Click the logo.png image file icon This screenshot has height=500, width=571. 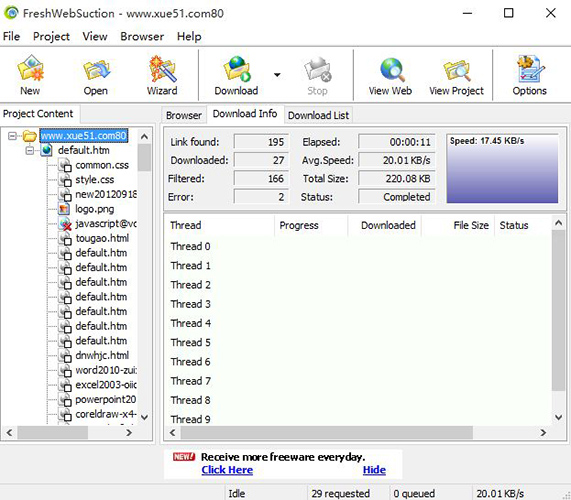click(x=64, y=209)
